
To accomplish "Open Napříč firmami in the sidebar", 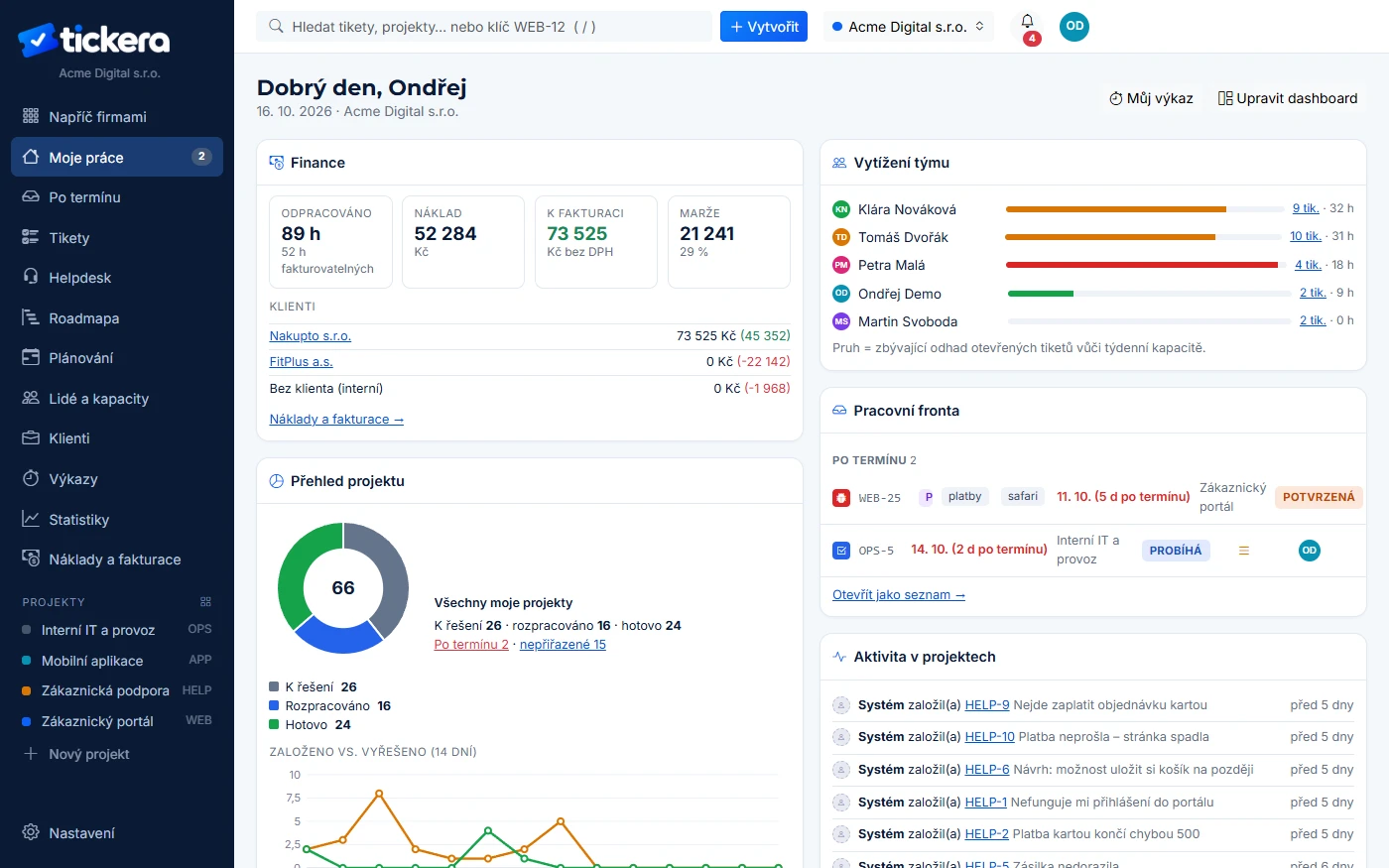I will [x=117, y=117].
